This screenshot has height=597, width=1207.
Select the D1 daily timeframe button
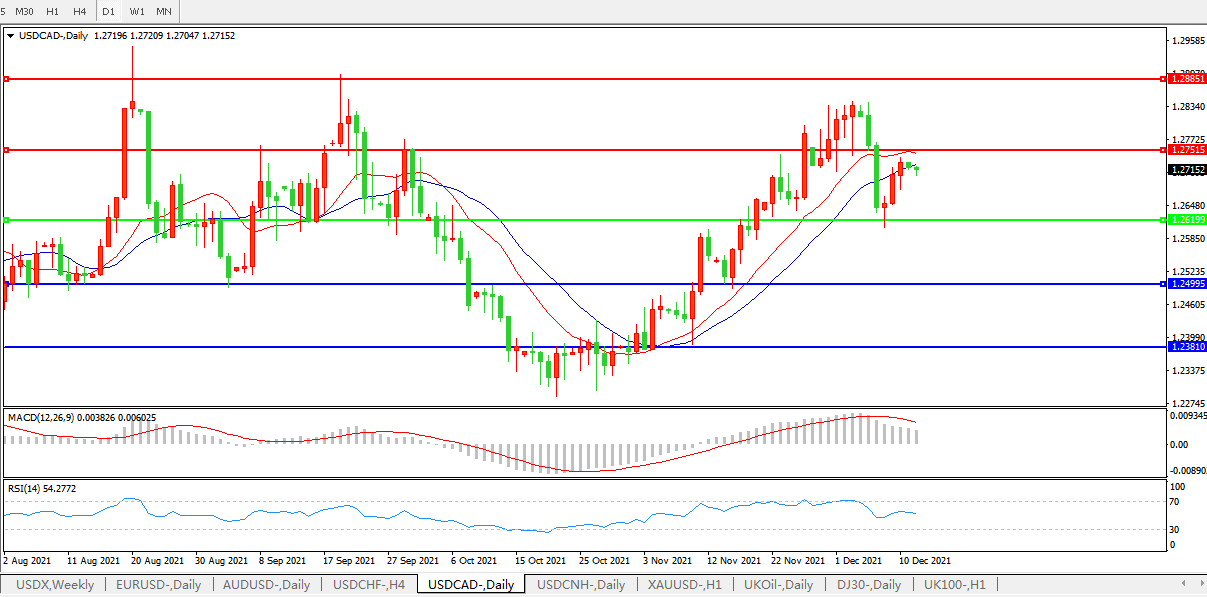click(109, 11)
